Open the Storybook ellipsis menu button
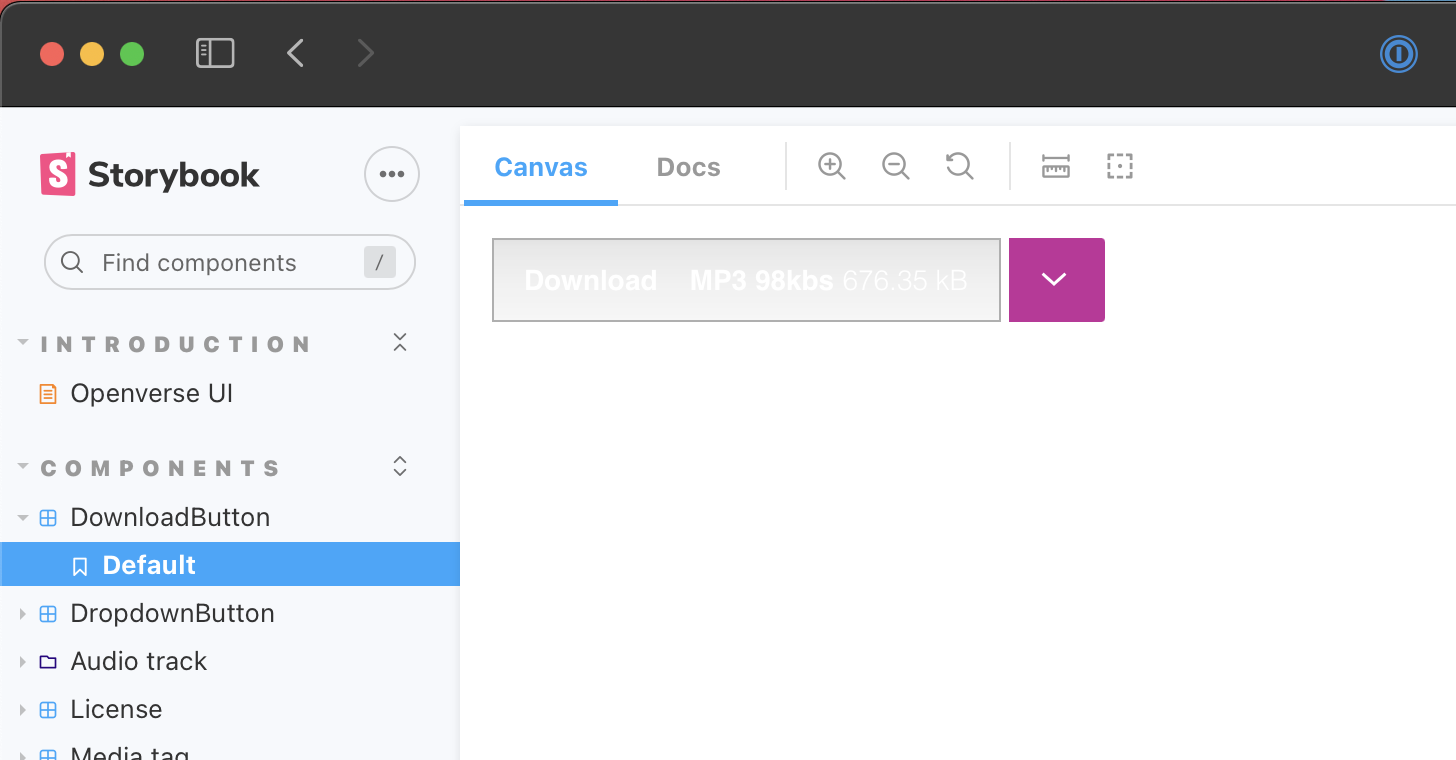 pyautogui.click(x=392, y=174)
